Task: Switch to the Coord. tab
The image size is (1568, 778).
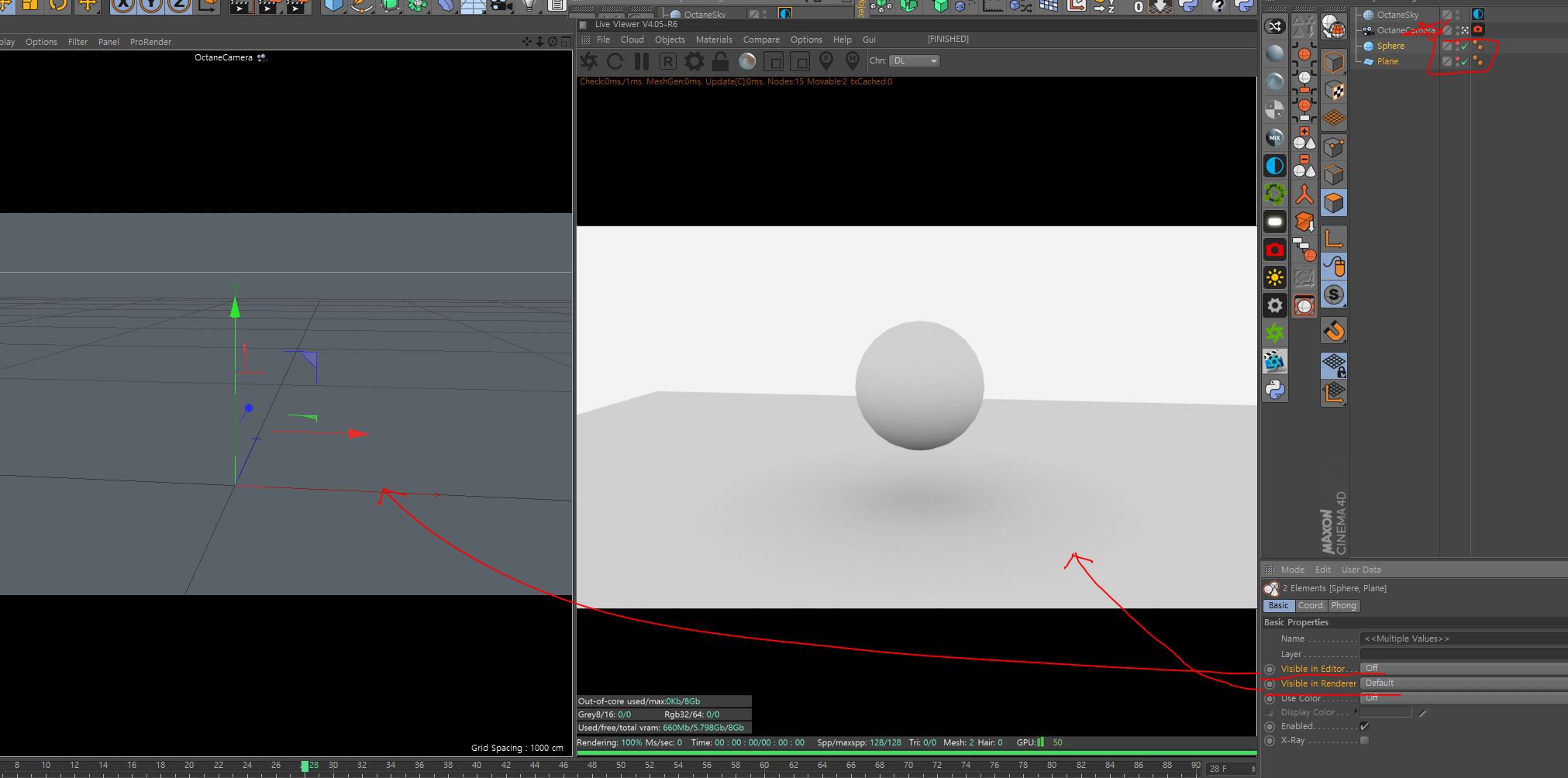Action: click(1311, 606)
